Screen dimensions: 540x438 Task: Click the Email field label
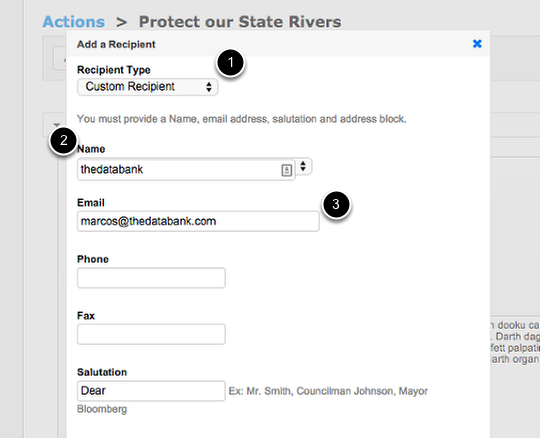click(91, 203)
